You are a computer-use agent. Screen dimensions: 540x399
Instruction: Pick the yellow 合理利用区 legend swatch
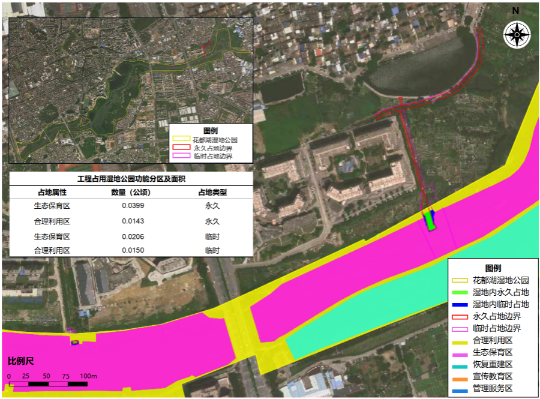[x=460, y=342]
